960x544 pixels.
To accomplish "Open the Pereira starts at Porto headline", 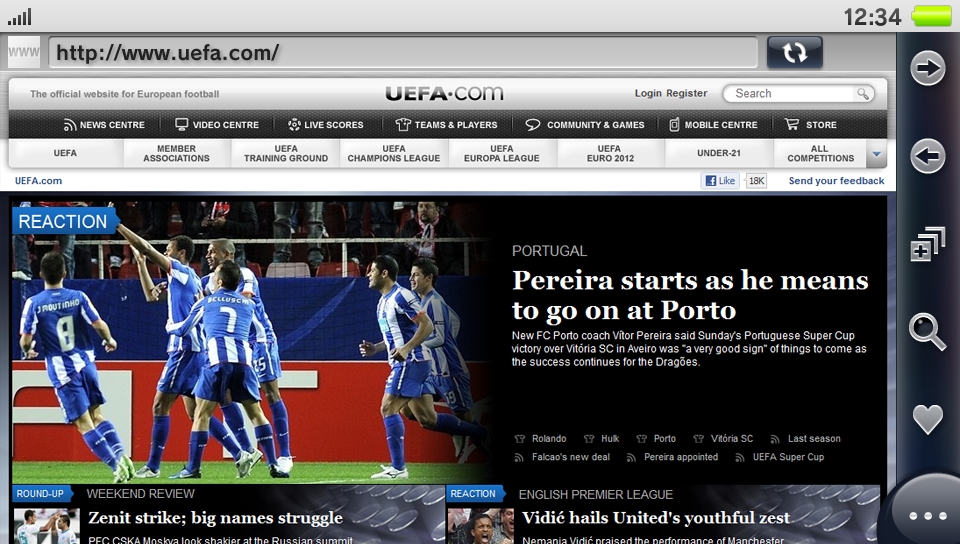I will coord(689,294).
